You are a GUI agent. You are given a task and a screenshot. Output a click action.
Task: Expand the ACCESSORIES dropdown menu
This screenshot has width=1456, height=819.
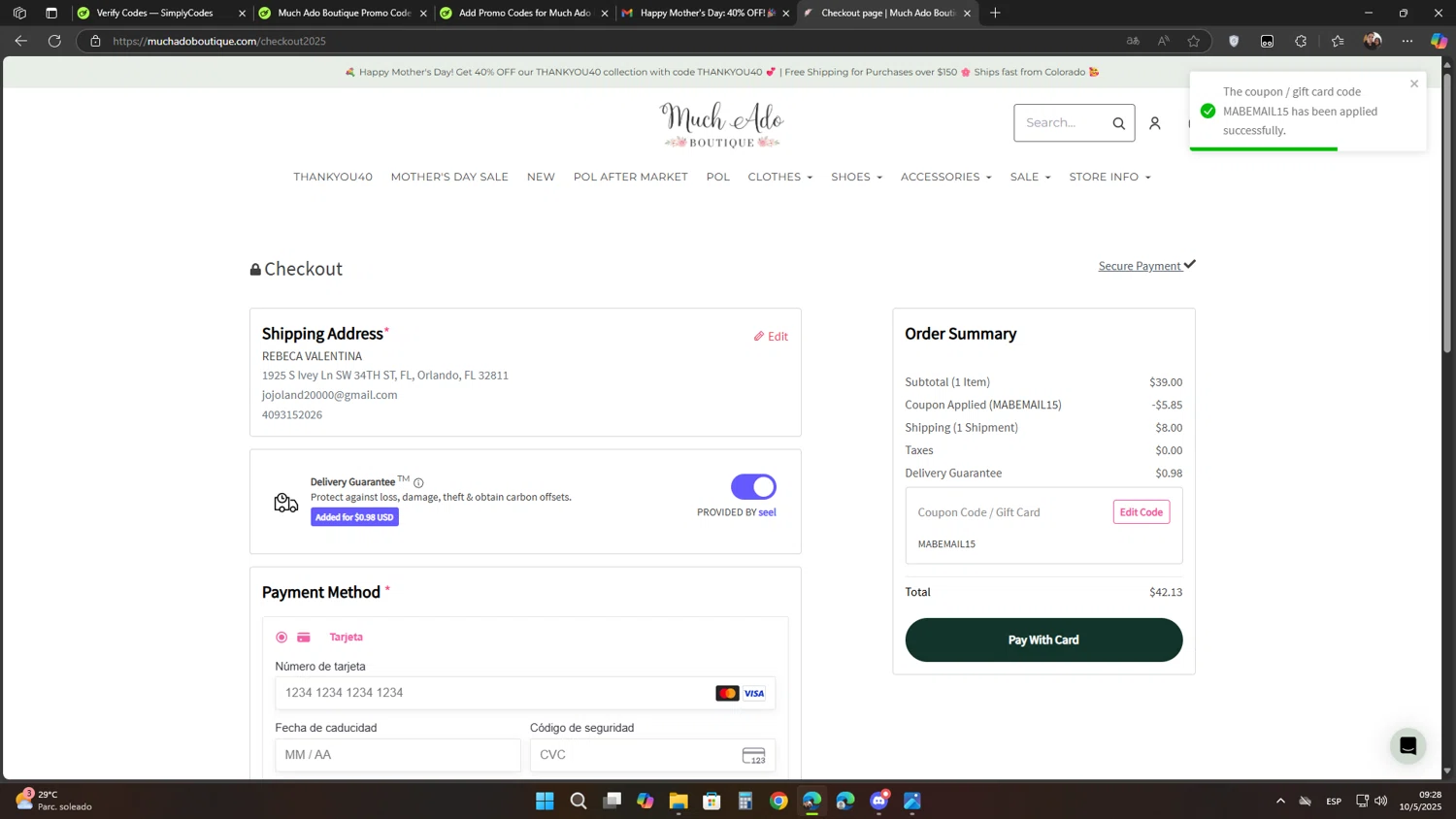tap(945, 177)
